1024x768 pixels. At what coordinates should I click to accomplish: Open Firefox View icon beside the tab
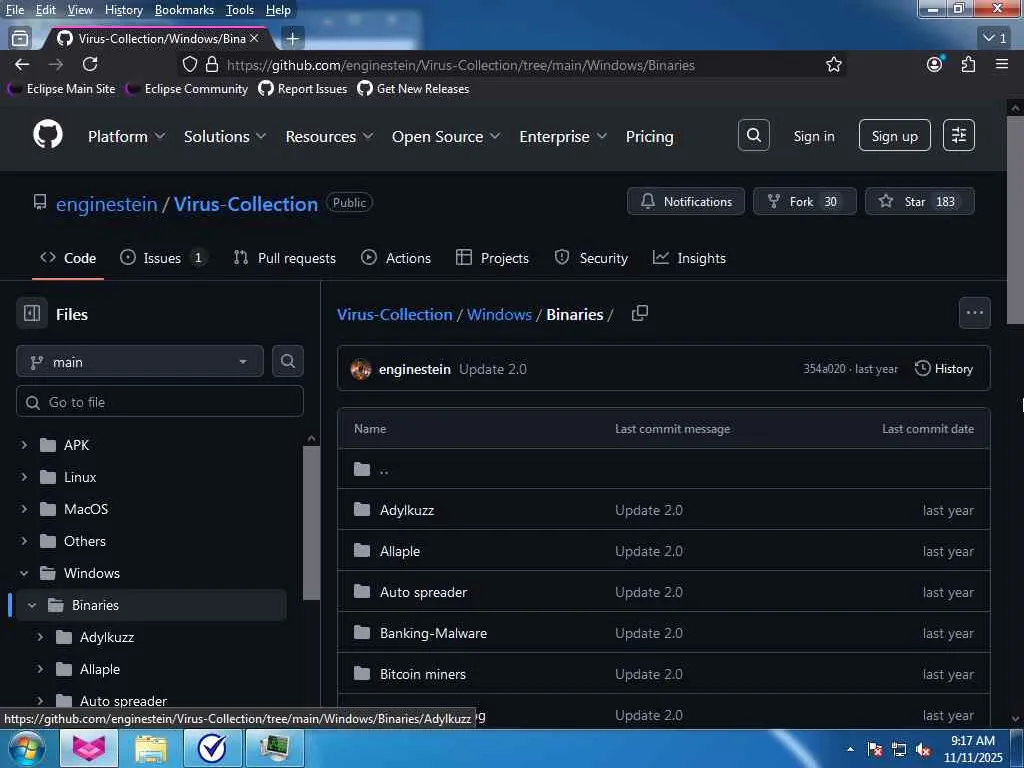[x=20, y=39]
